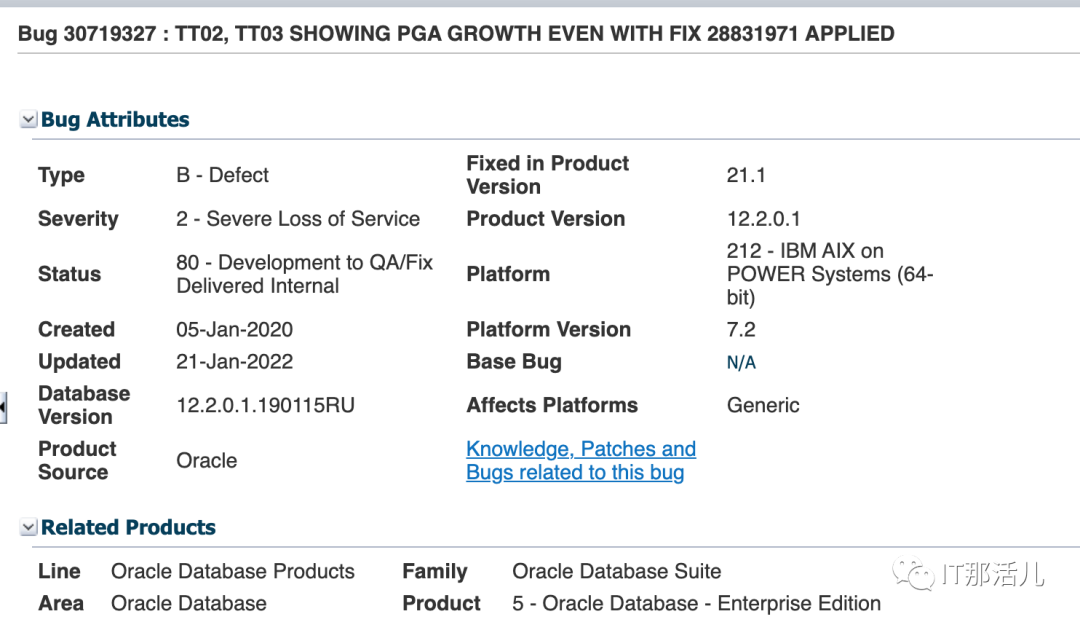
Task: Click the N/A Base Bug link
Action: [741, 362]
